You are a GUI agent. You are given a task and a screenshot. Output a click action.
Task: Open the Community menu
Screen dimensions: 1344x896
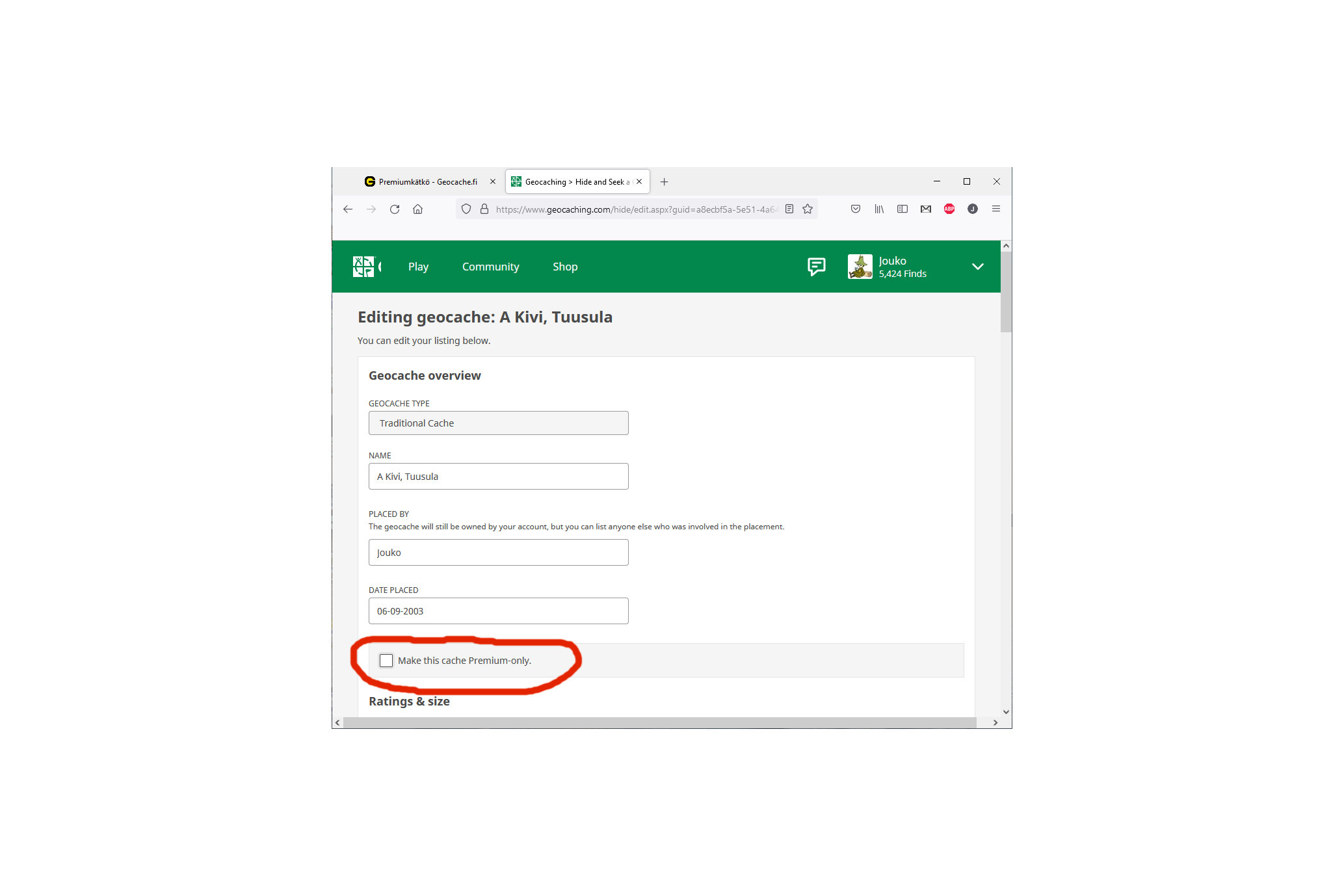[x=490, y=267]
